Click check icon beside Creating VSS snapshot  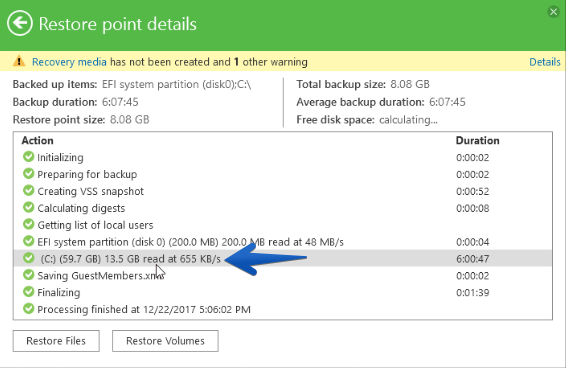click(x=29, y=190)
